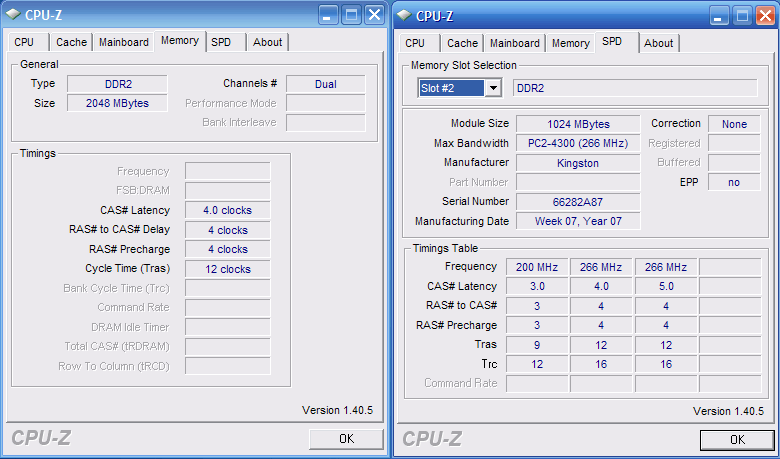Click EPP value no
Viewport: 780px width, 459px height.
click(x=734, y=182)
